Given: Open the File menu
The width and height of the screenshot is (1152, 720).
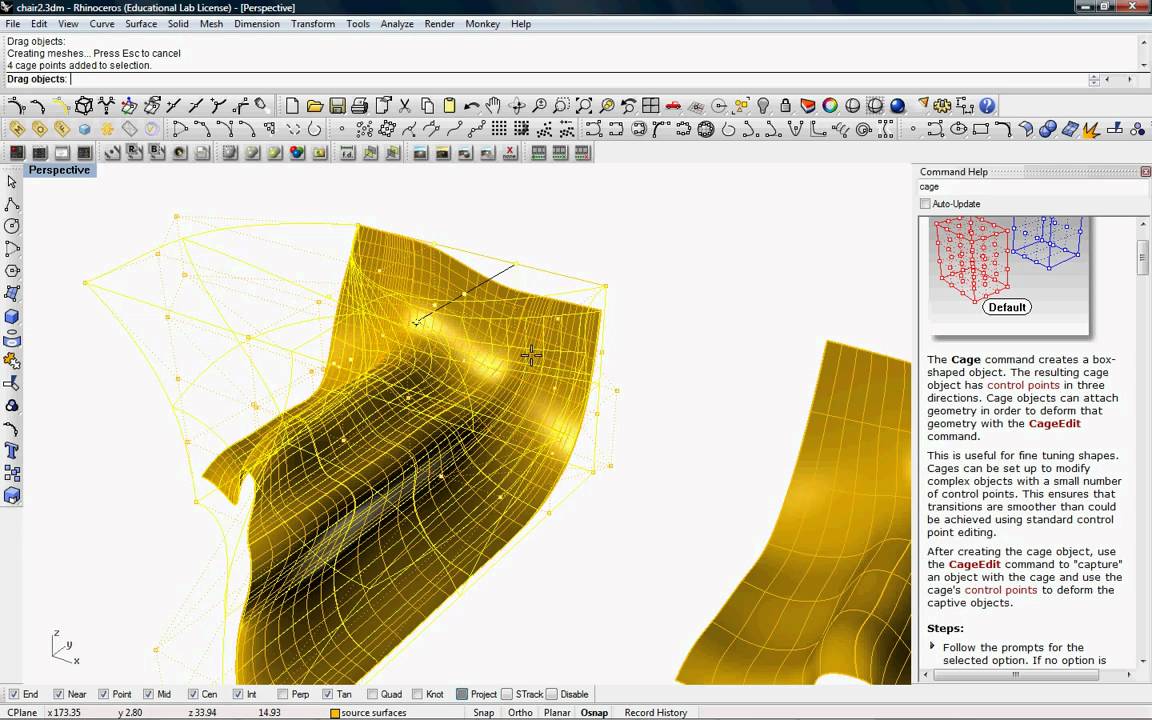Looking at the screenshot, I should 12,24.
